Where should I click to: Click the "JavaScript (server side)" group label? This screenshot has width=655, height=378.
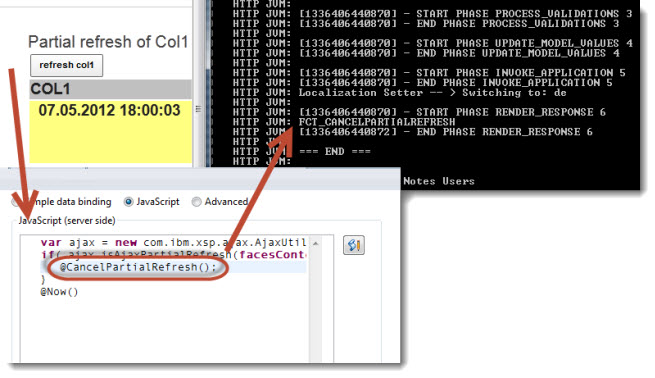67,221
